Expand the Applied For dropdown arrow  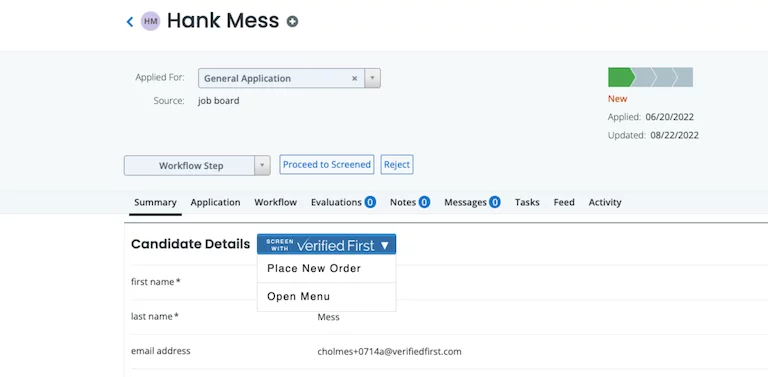pos(372,78)
